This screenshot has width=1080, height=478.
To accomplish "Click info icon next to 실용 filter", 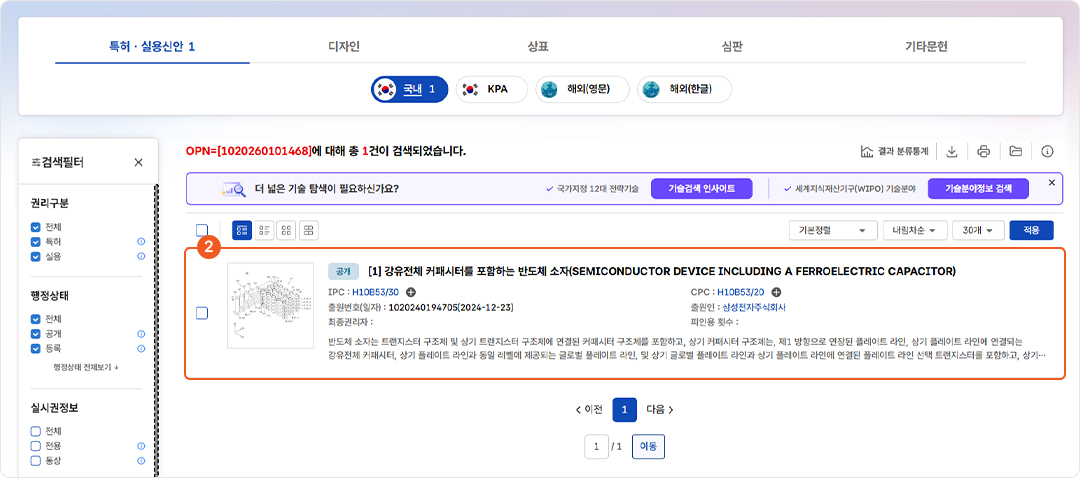I will [141, 256].
